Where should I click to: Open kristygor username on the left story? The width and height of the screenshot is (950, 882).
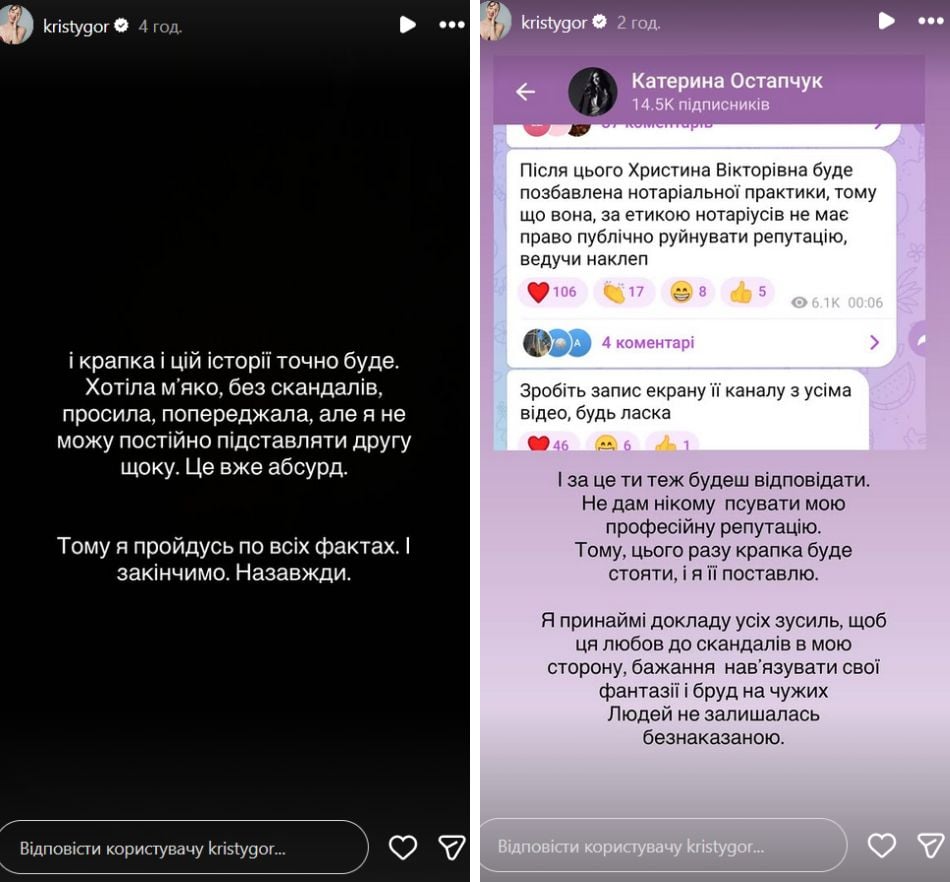click(76, 27)
